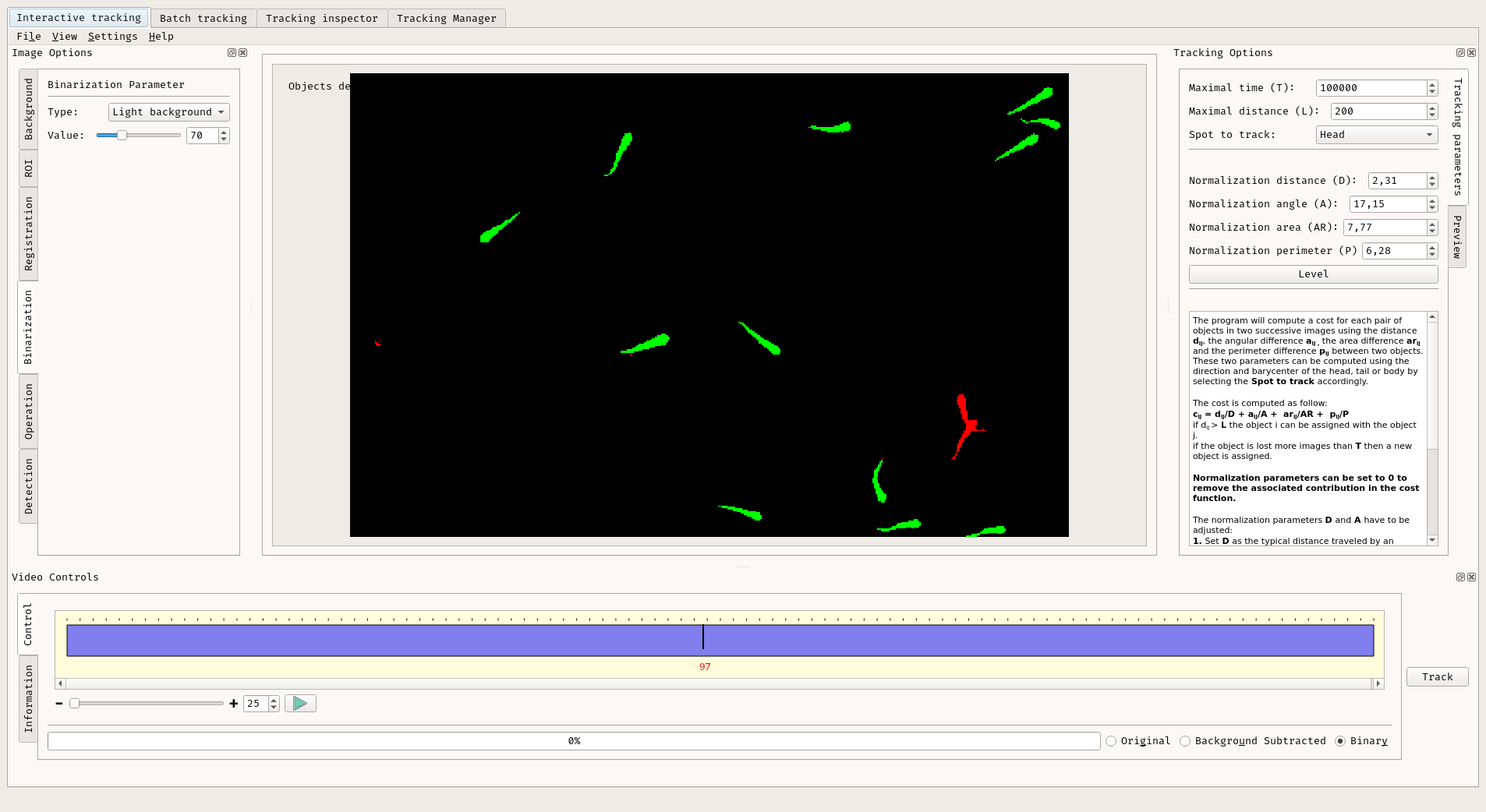Click the binarization Value slider handle
Screen dimensions: 1486x812
122,136
